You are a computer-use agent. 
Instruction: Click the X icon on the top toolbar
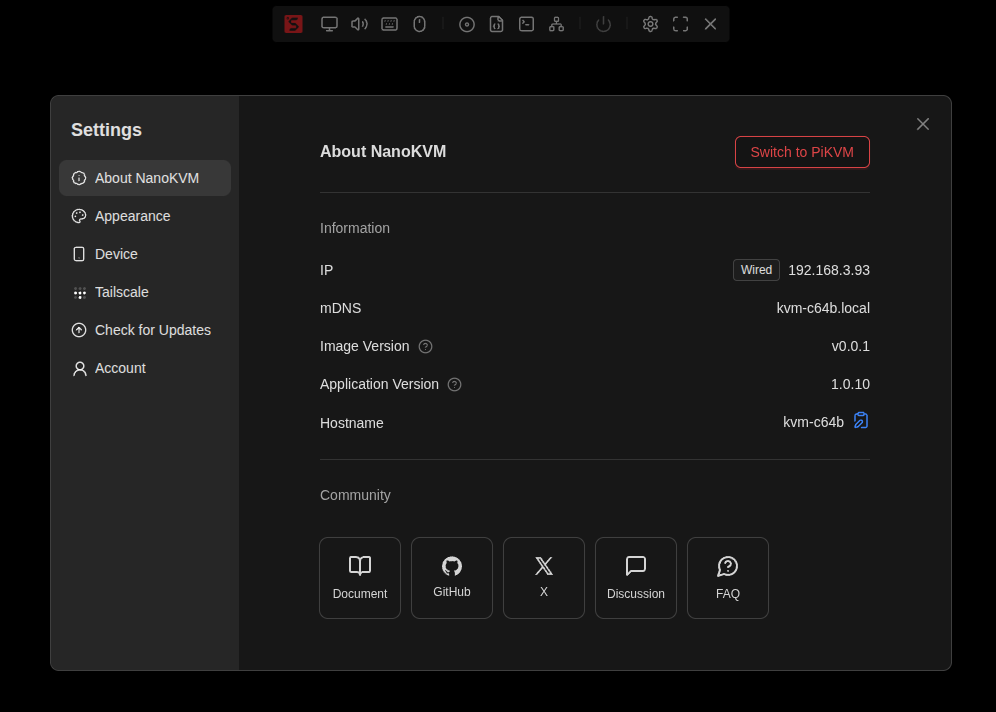click(x=711, y=24)
